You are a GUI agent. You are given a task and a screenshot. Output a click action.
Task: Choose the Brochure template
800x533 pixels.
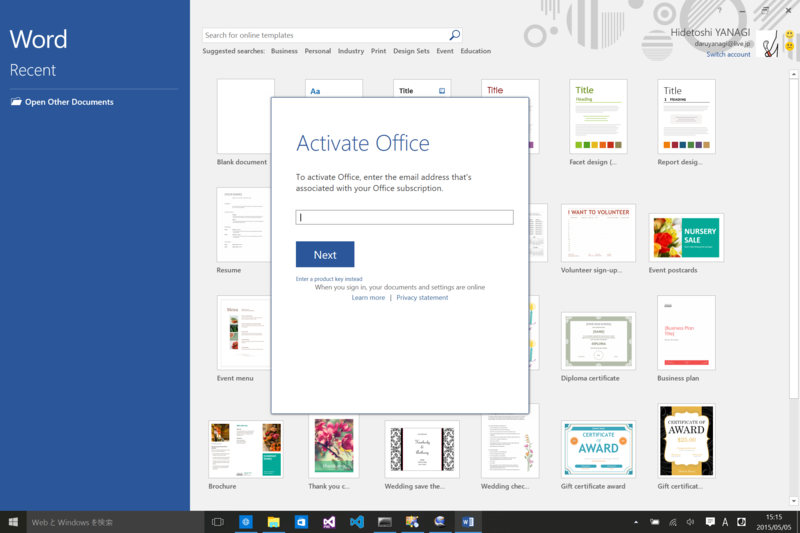(245, 449)
